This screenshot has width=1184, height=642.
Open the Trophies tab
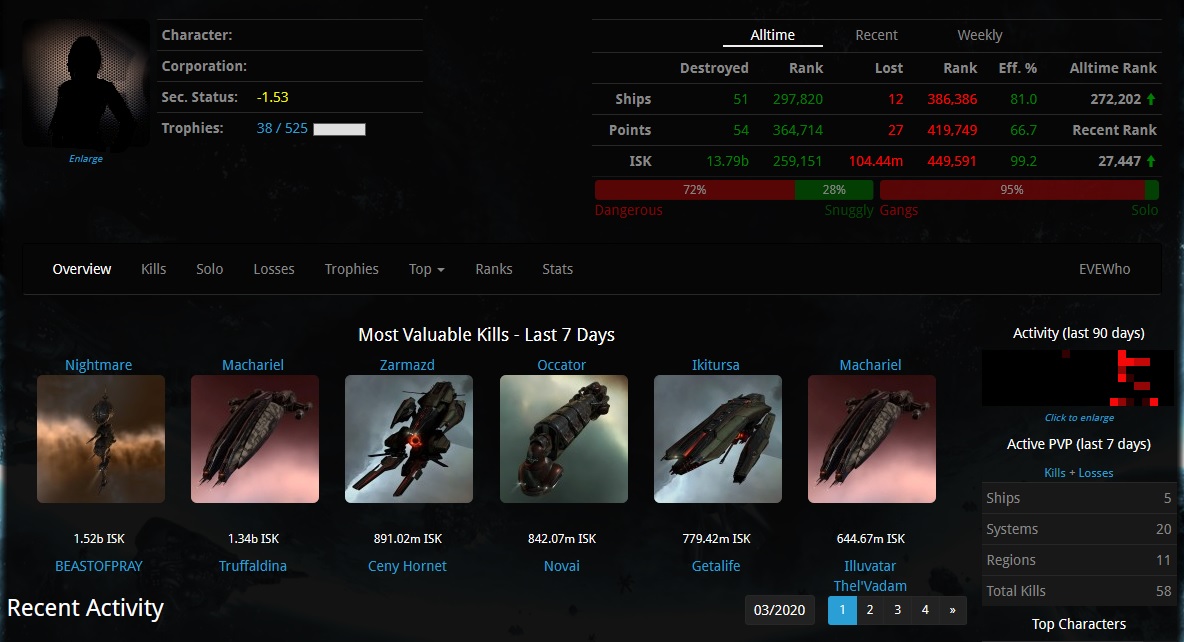tap(352, 269)
